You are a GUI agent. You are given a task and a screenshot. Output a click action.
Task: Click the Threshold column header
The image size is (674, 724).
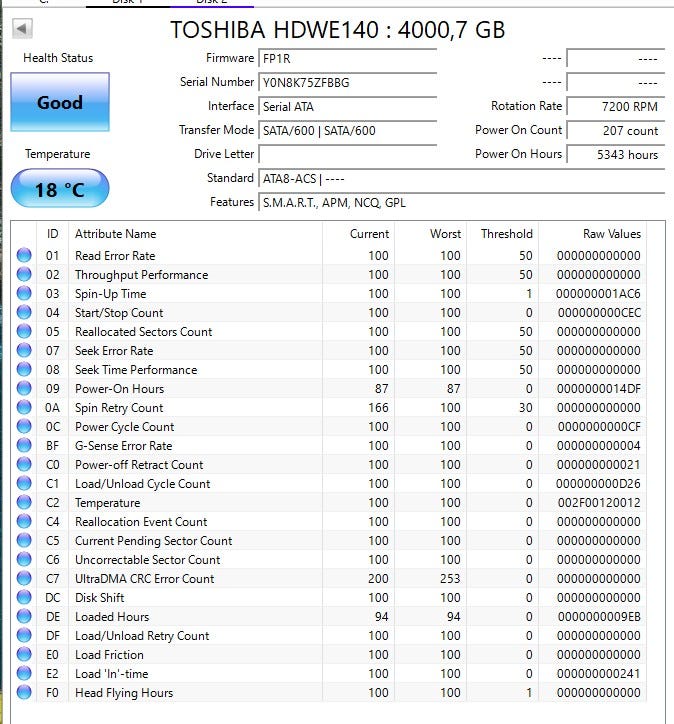pyautogui.click(x=503, y=234)
